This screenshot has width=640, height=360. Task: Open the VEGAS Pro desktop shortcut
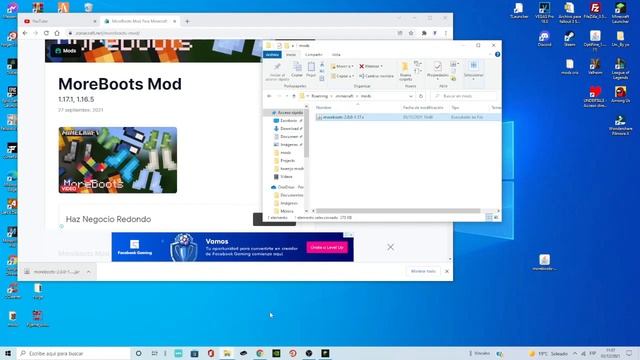click(x=544, y=12)
